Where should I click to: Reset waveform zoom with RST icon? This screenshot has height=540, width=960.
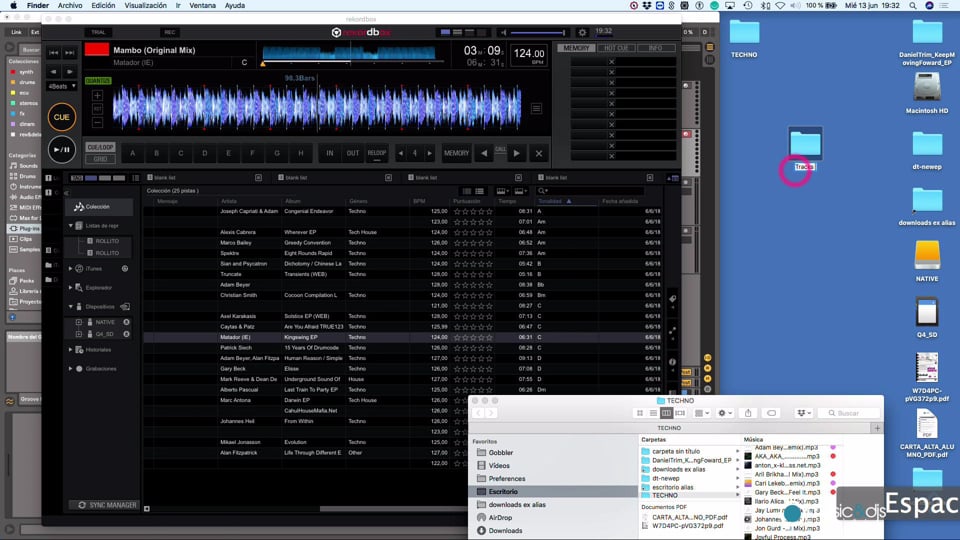pyautogui.click(x=97, y=109)
